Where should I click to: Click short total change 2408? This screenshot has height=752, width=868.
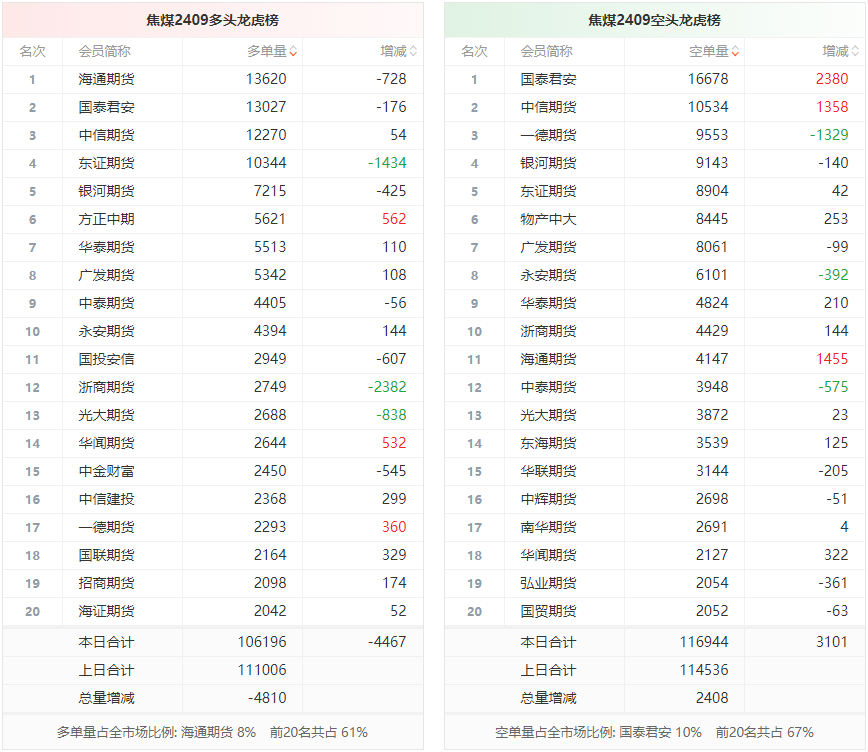pyautogui.click(x=712, y=698)
